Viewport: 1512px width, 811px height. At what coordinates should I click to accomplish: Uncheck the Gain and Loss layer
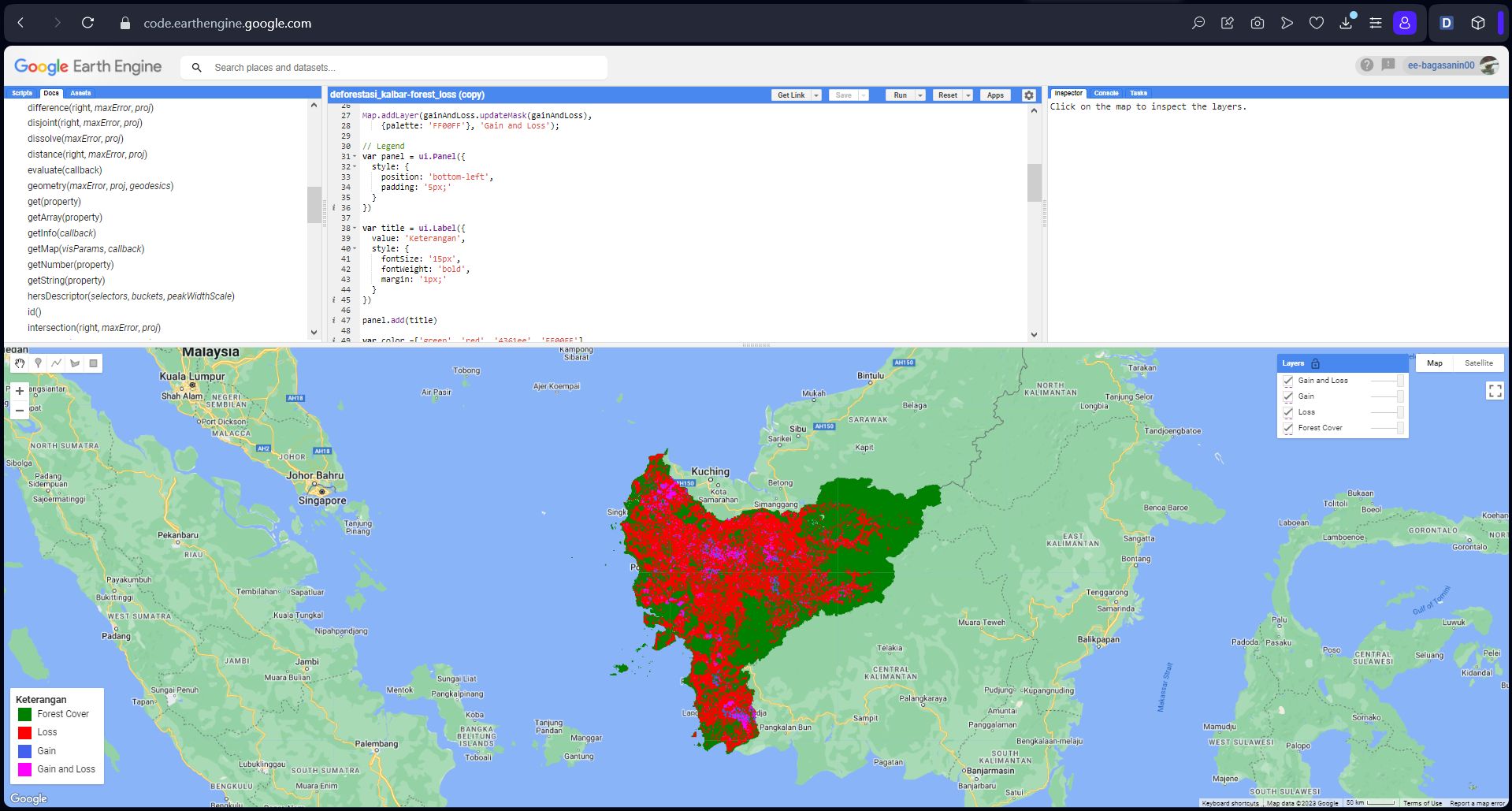click(x=1288, y=381)
